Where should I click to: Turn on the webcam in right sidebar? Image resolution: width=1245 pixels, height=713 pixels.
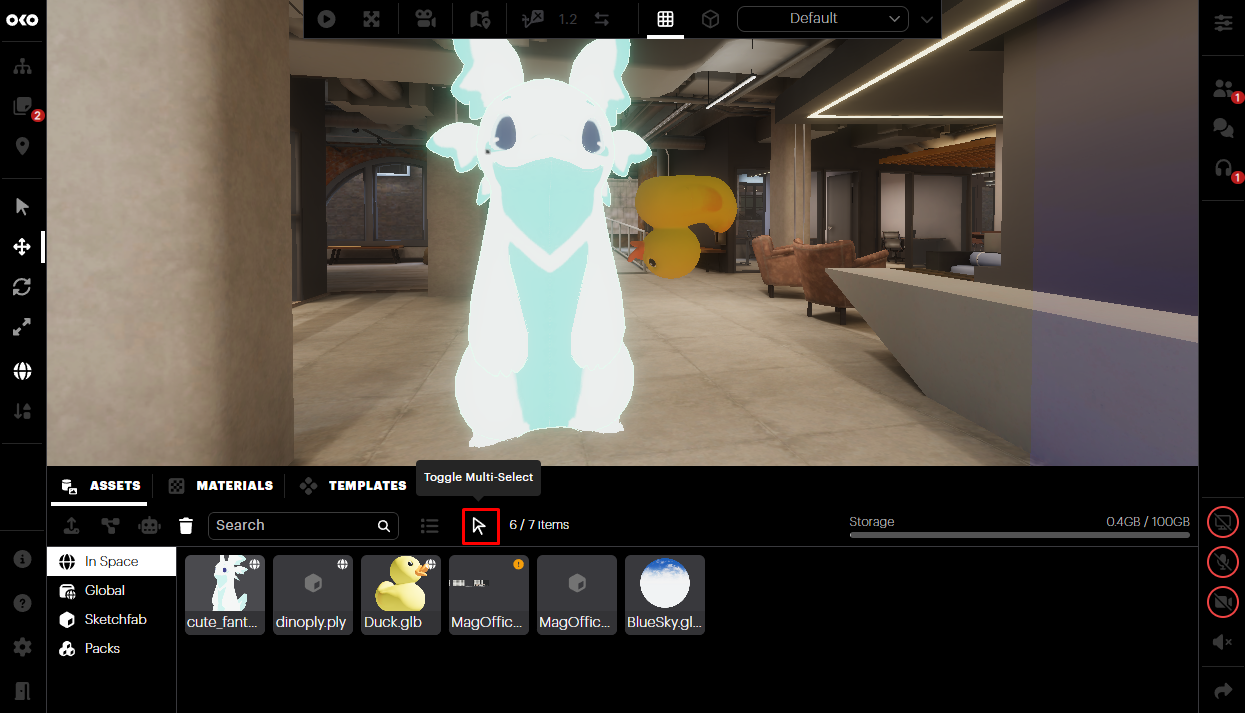pos(1223,602)
